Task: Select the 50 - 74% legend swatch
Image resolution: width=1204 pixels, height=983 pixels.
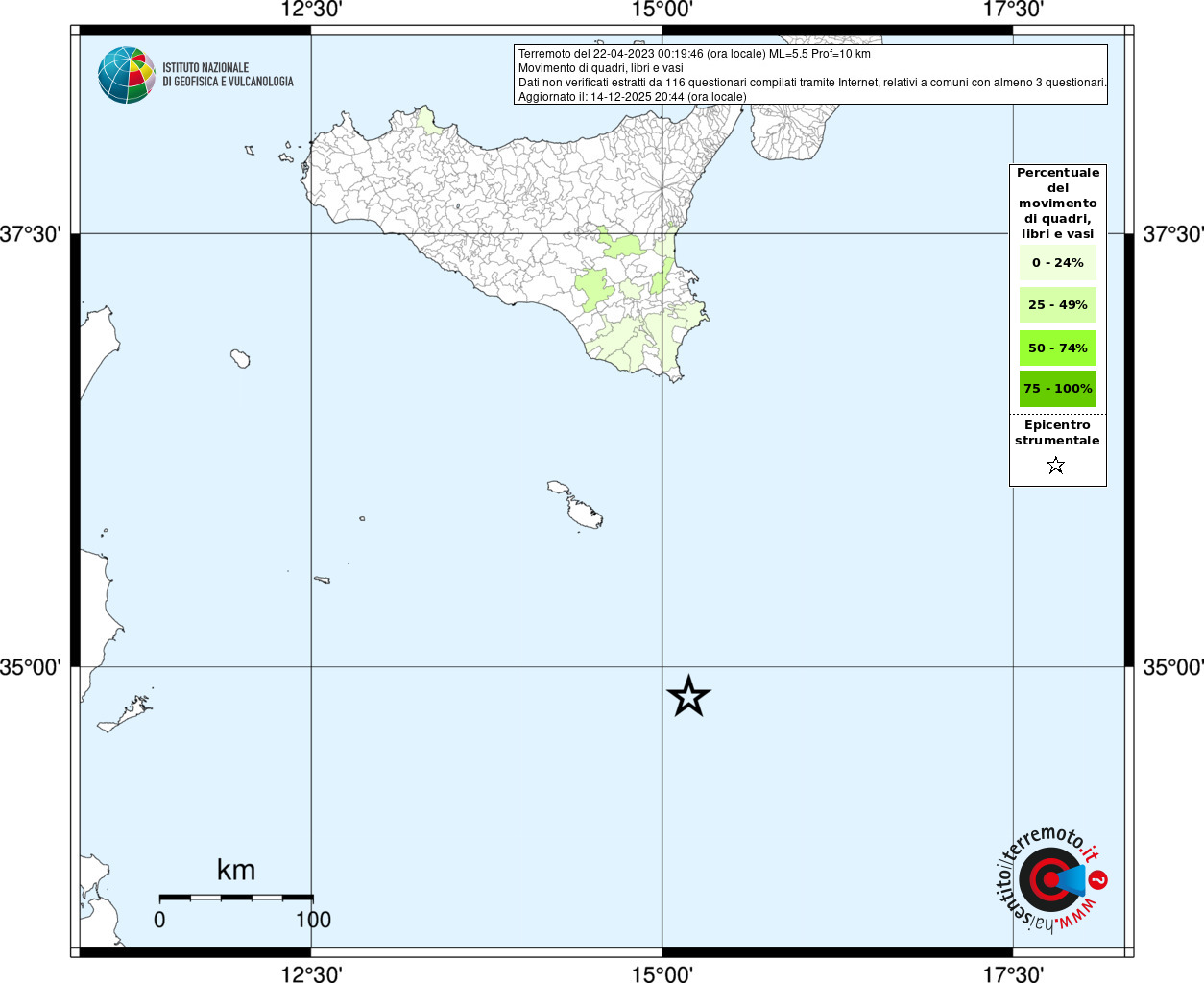Action: click(1058, 348)
